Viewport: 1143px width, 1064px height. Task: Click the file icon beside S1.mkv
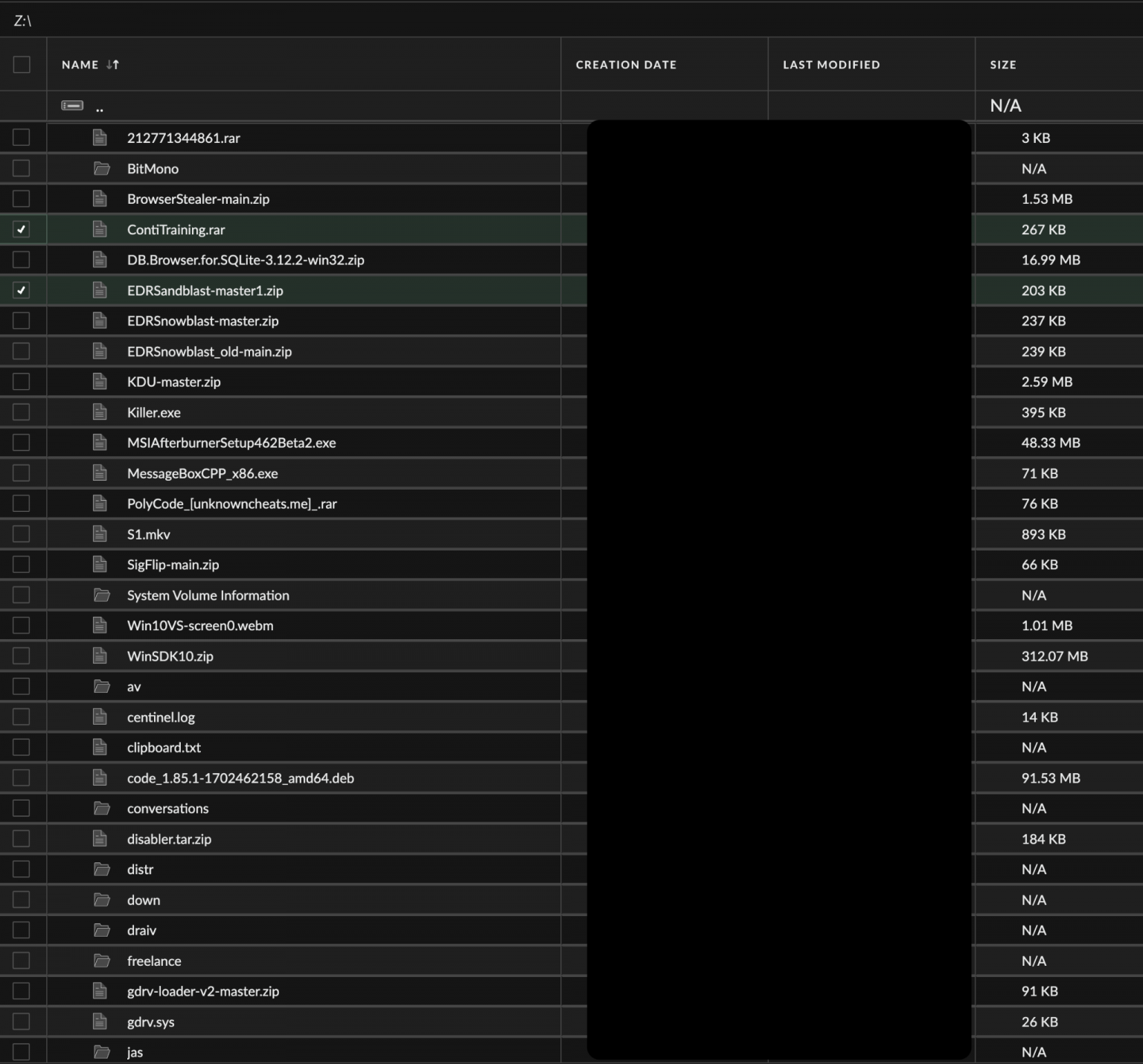point(100,533)
